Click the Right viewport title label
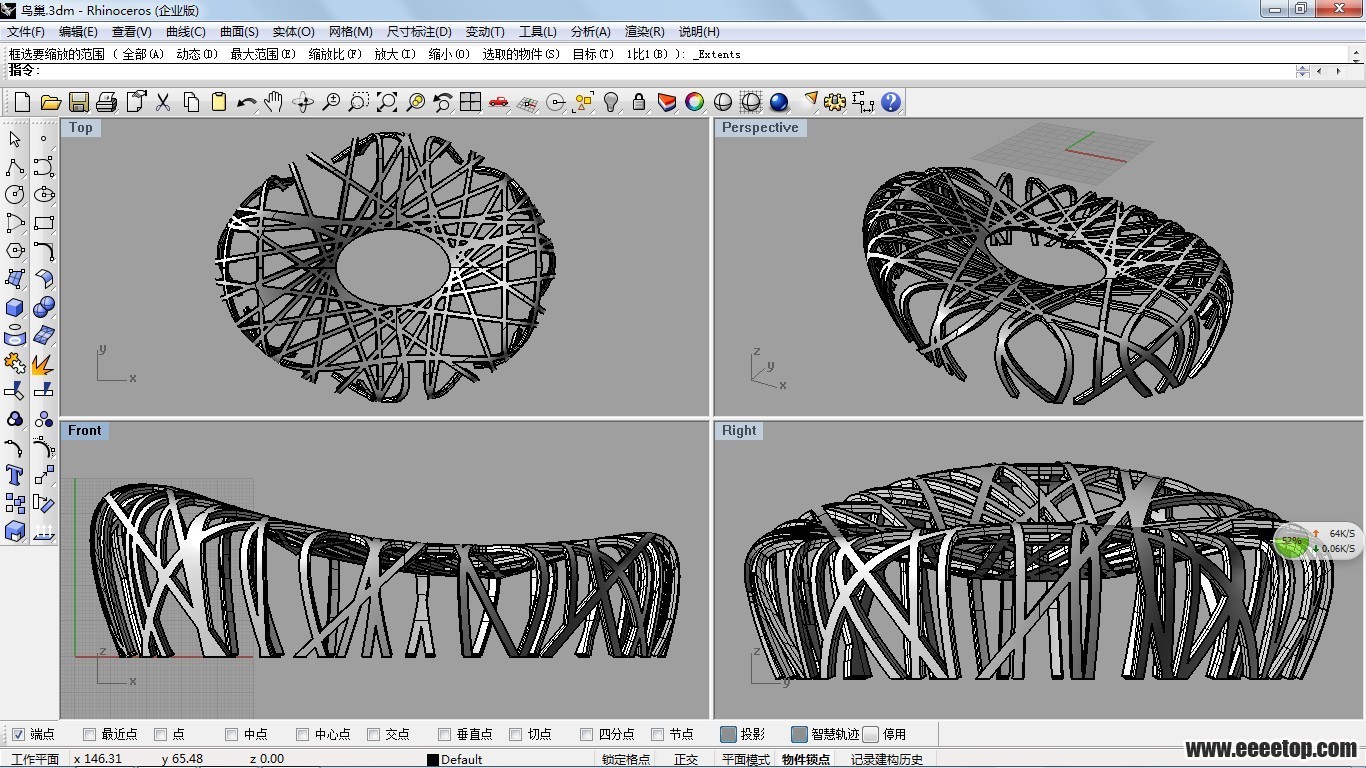1366x768 pixels. pos(739,430)
